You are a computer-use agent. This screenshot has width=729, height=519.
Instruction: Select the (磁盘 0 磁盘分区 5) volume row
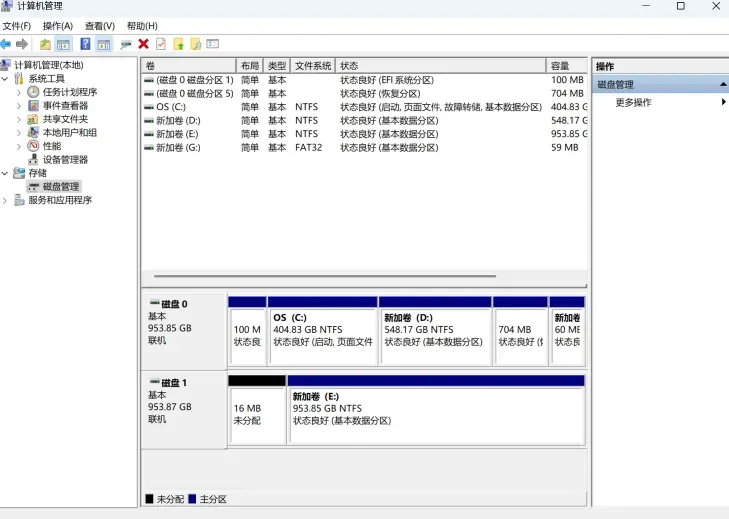tap(364, 93)
